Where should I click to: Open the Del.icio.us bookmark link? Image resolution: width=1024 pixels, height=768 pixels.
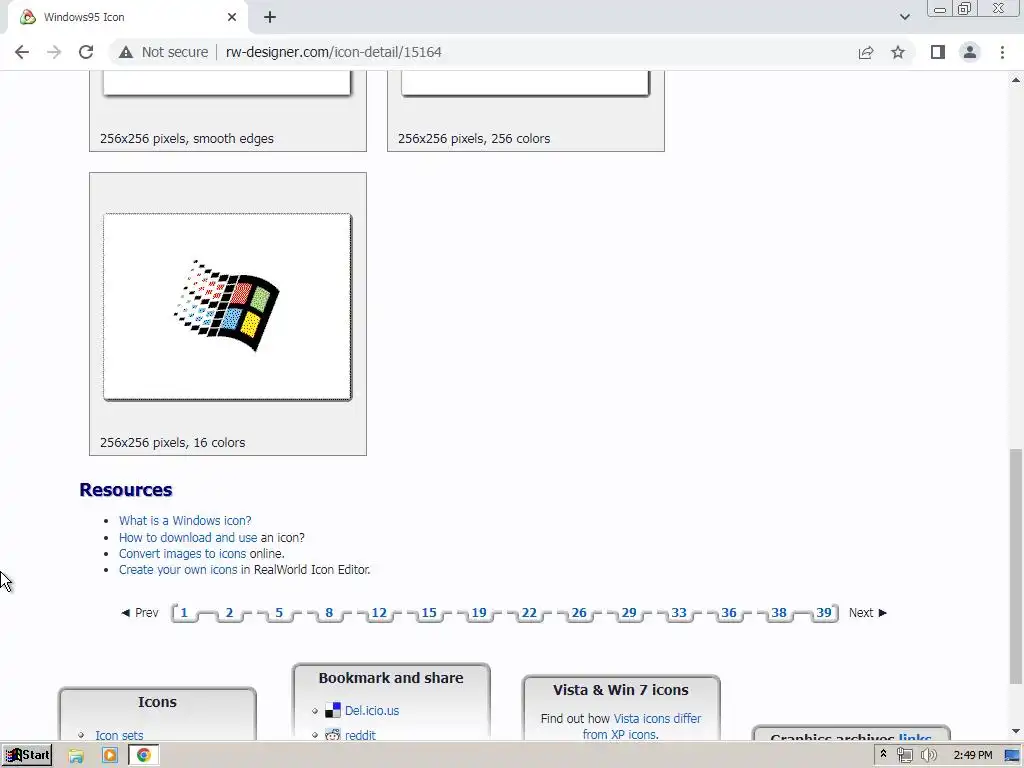(x=372, y=711)
